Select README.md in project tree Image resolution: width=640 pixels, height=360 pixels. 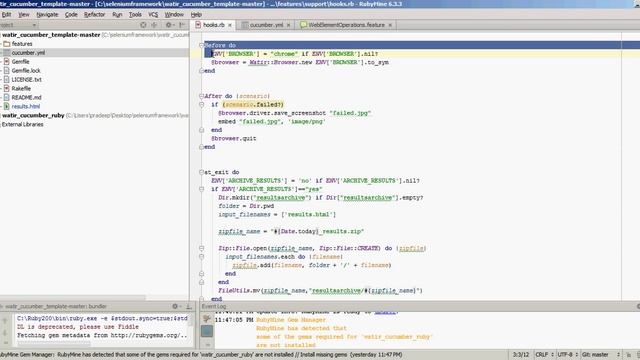coord(27,98)
